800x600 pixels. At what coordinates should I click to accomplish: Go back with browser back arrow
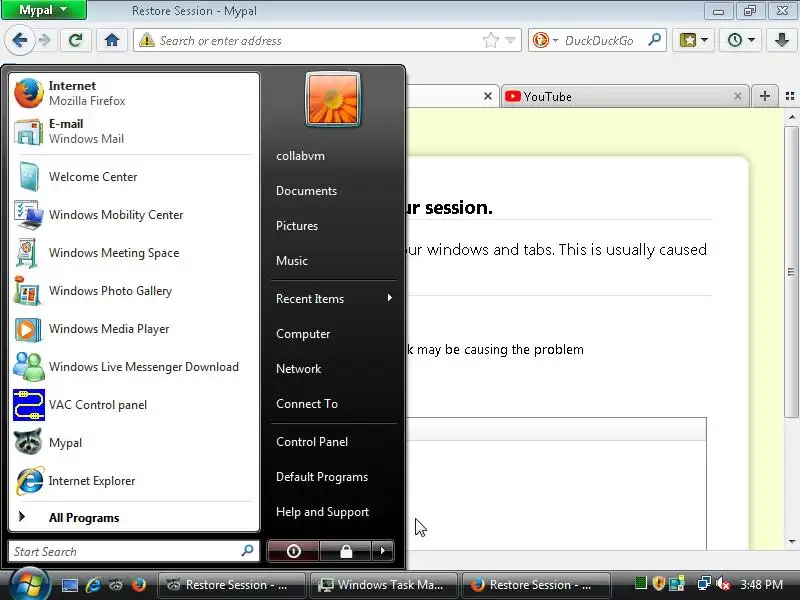click(x=19, y=40)
